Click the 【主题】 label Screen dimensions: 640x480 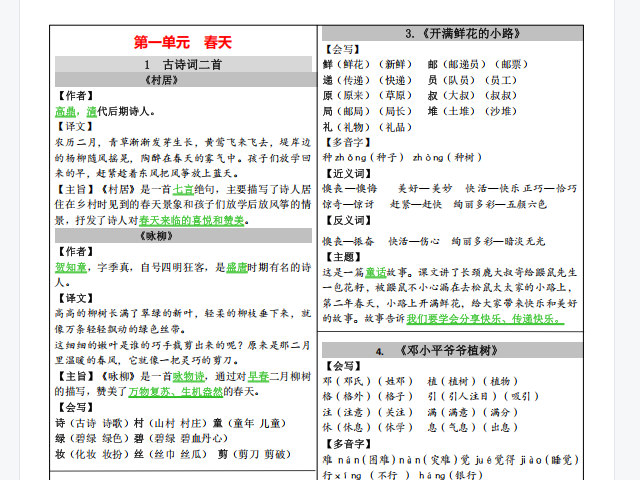coord(342,257)
